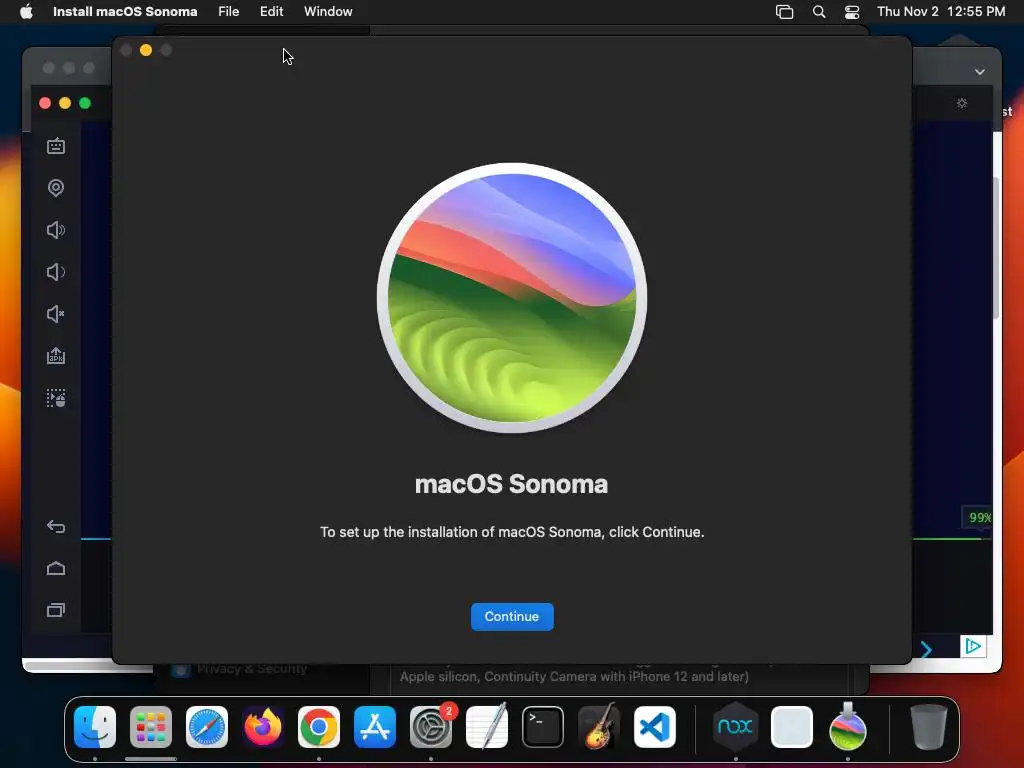Open virtual location in Nox sidebar
This screenshot has width=1024, height=768.
(56, 188)
